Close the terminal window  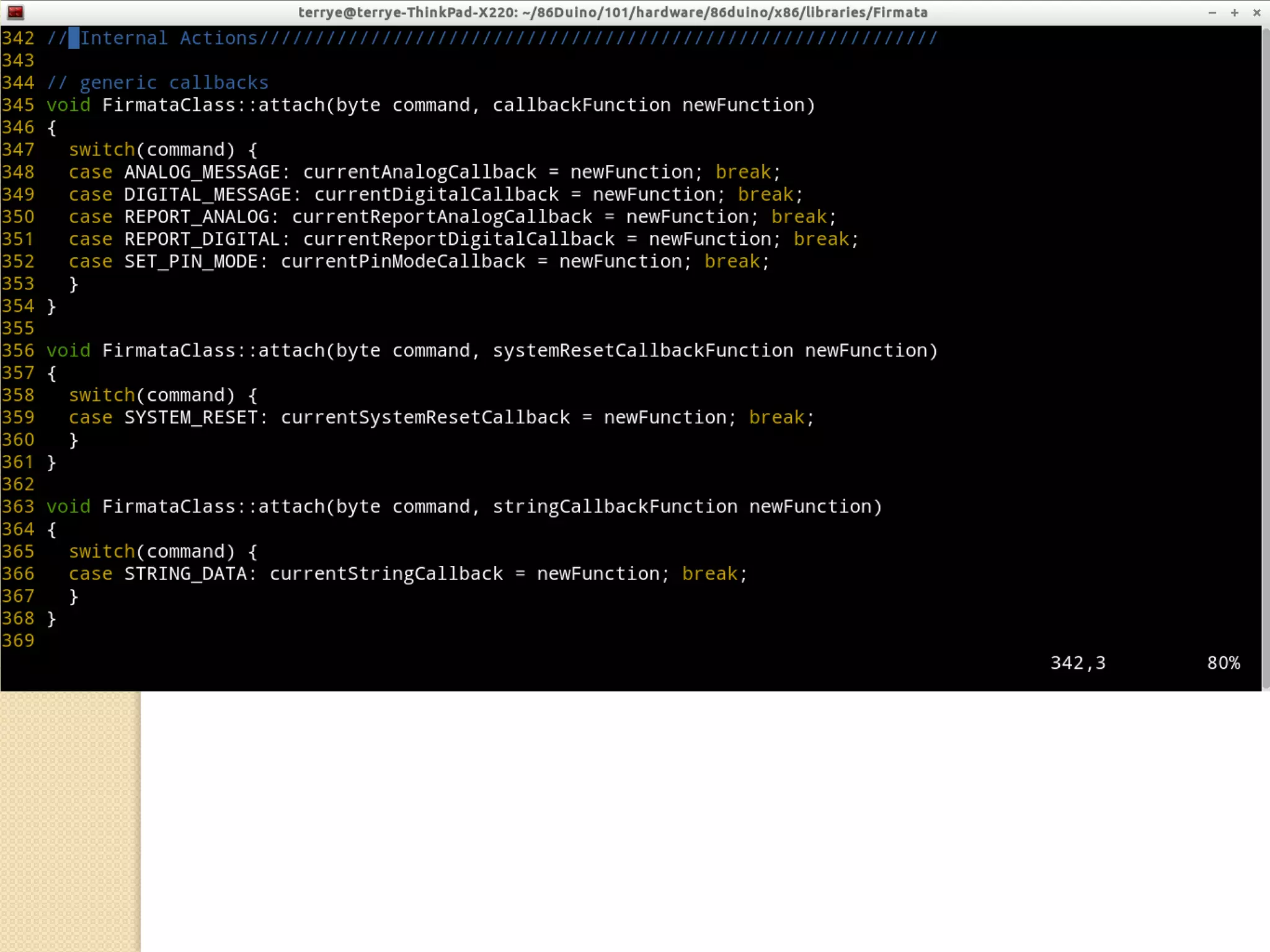point(1257,12)
